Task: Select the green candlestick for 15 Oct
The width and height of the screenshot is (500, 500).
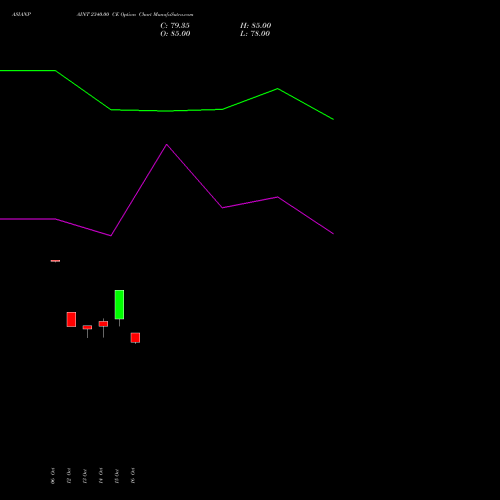Action: click(119, 305)
